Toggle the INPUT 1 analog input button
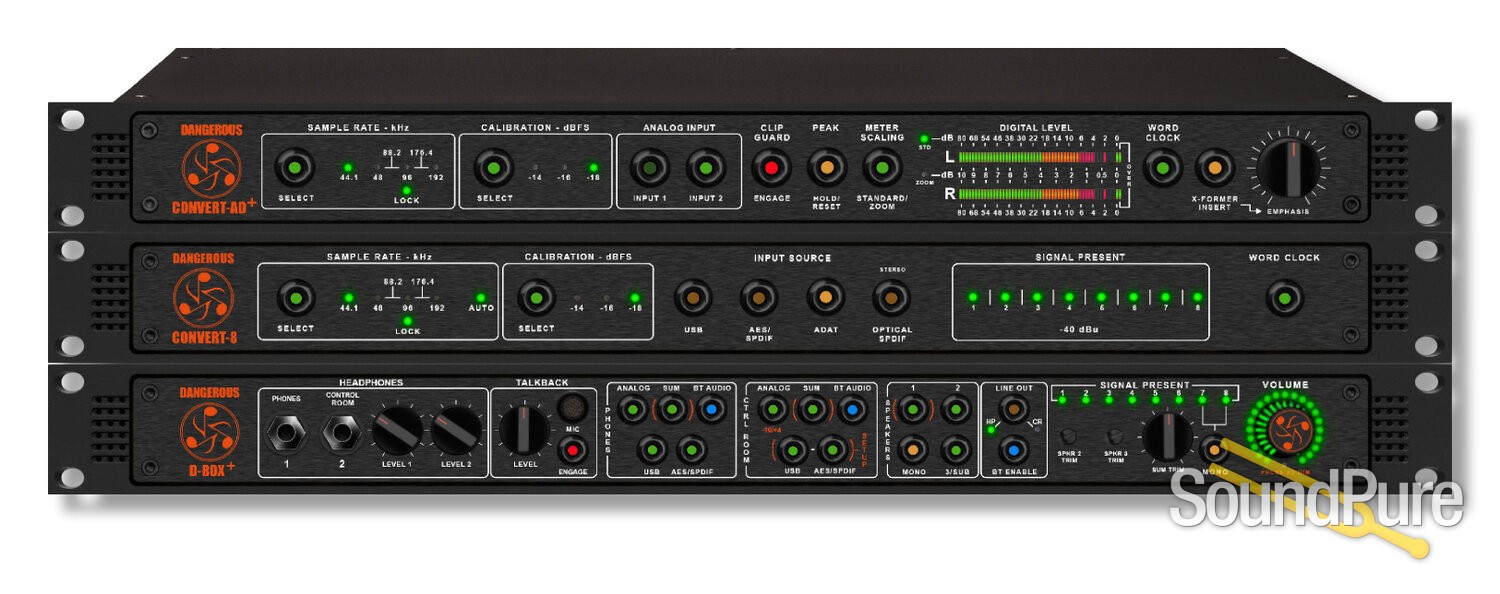The width and height of the screenshot is (1500, 594). [649, 168]
